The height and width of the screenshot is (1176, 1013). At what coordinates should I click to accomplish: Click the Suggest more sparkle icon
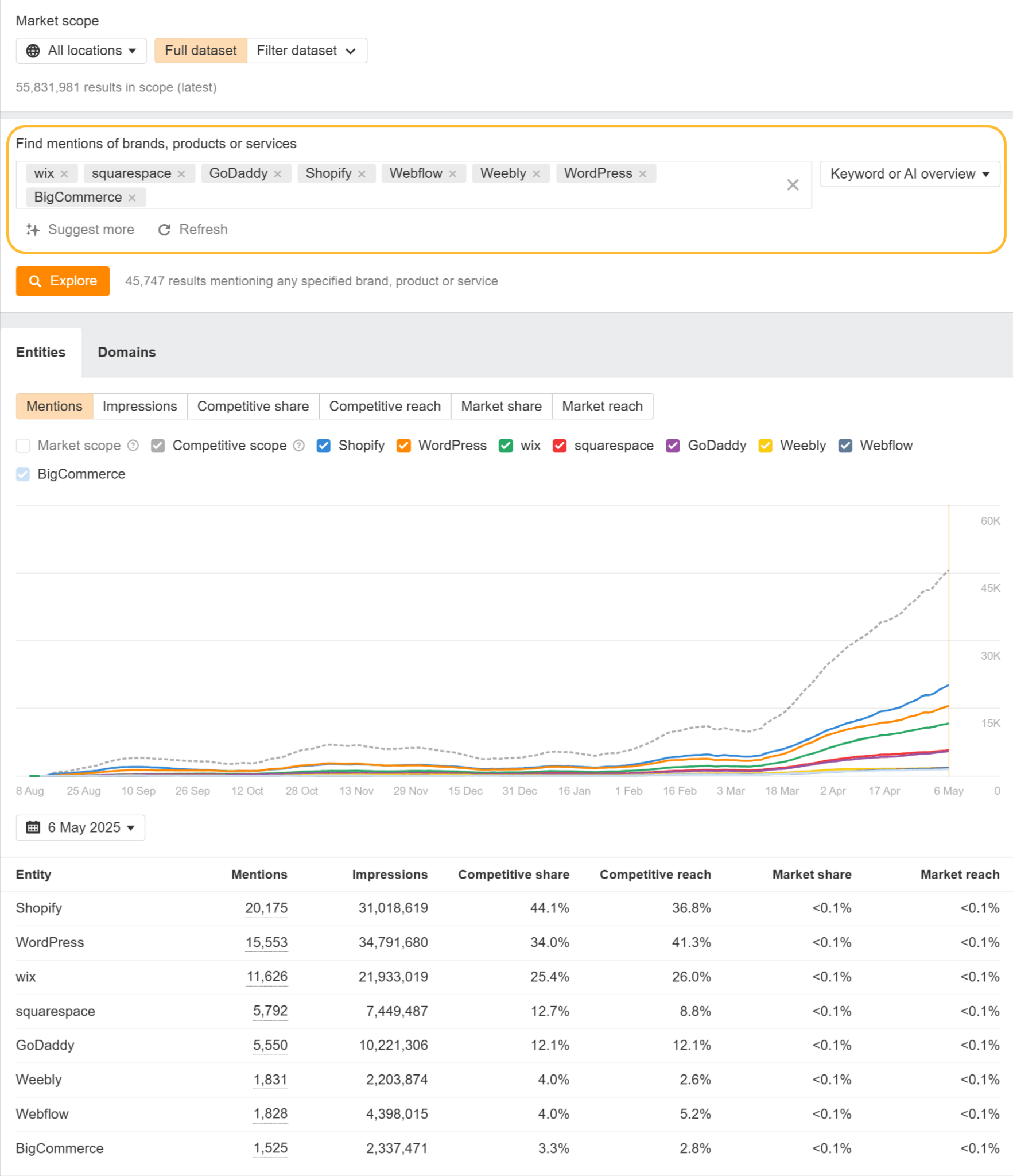tap(33, 229)
